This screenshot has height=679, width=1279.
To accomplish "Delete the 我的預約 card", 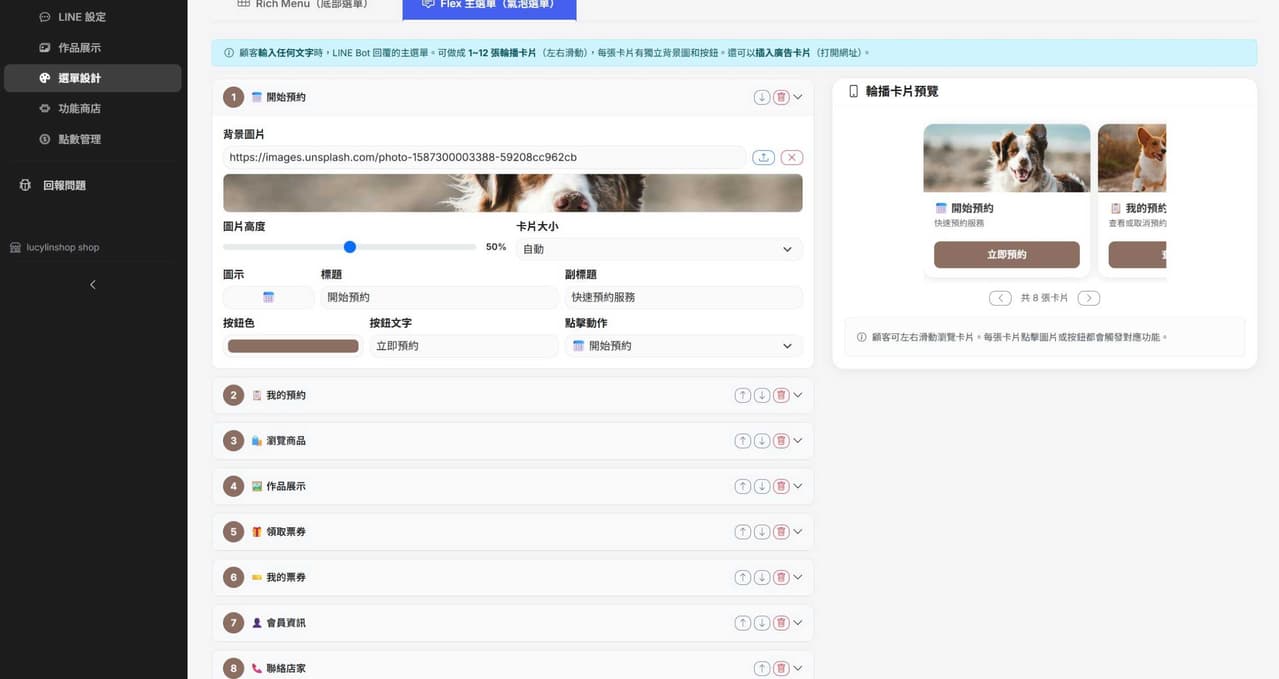I will [781, 395].
